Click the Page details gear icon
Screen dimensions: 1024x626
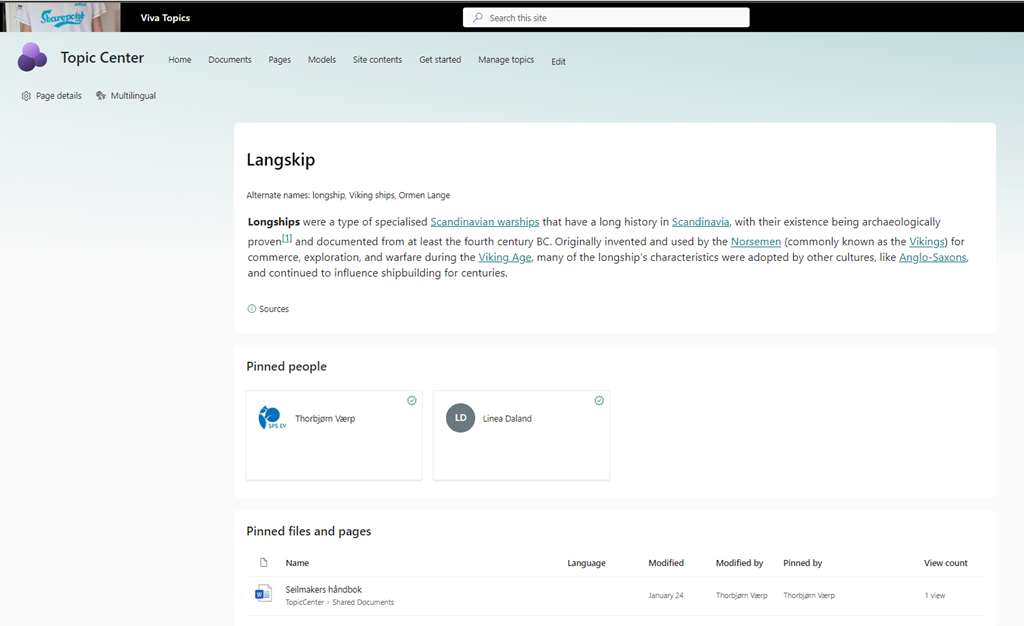tap(26, 96)
